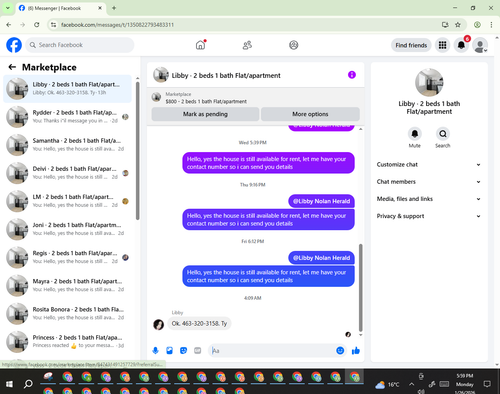Click the Facebook logo icon

[14, 45]
